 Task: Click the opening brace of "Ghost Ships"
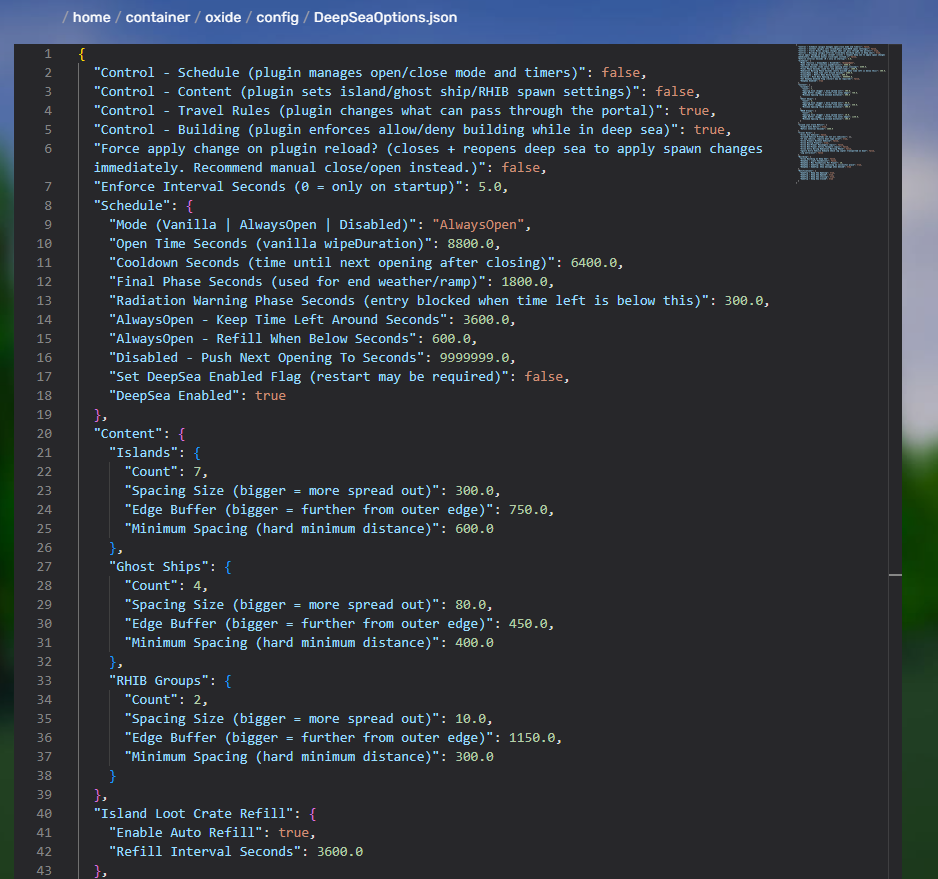click(x=228, y=566)
